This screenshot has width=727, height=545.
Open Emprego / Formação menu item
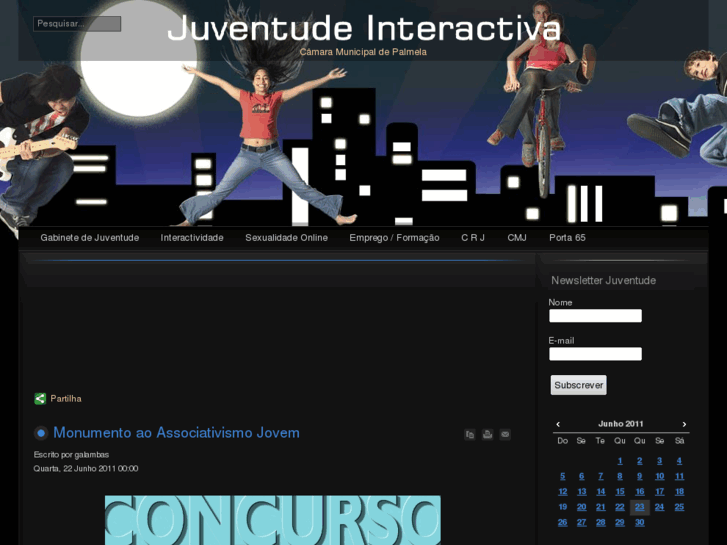coord(394,237)
